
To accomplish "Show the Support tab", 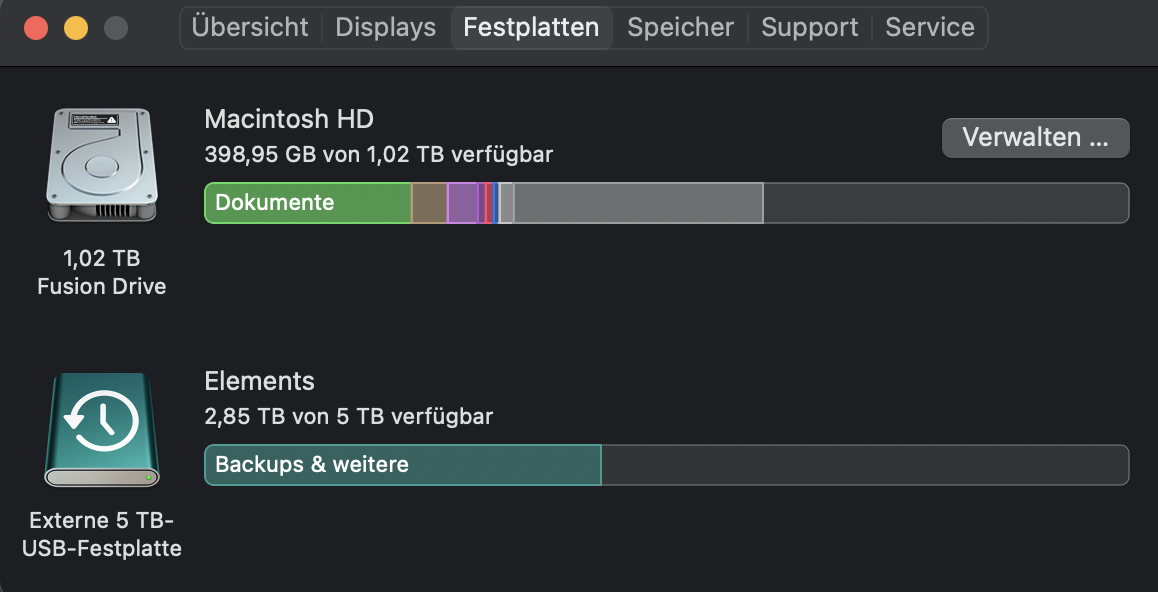I will [x=809, y=27].
